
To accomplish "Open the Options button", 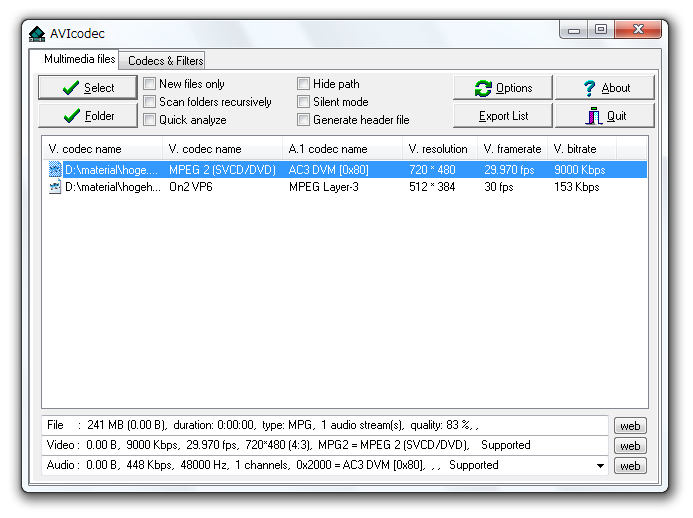I will (503, 88).
